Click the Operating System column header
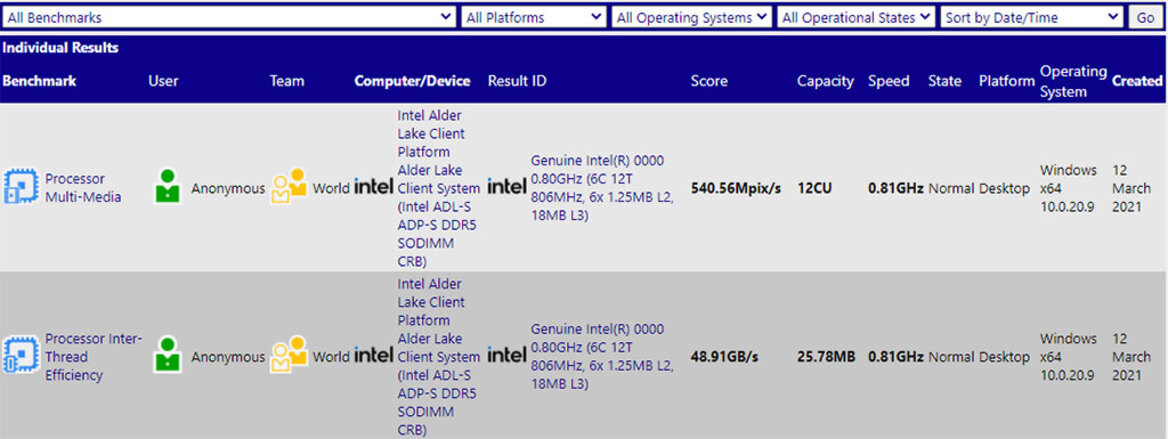The height and width of the screenshot is (439, 1168). coord(1073,81)
